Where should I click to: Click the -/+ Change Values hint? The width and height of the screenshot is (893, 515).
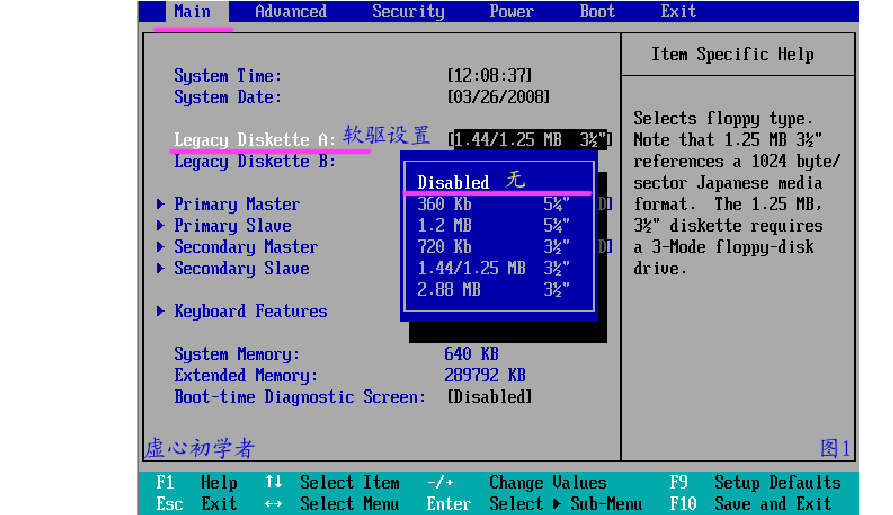[x=517, y=483]
